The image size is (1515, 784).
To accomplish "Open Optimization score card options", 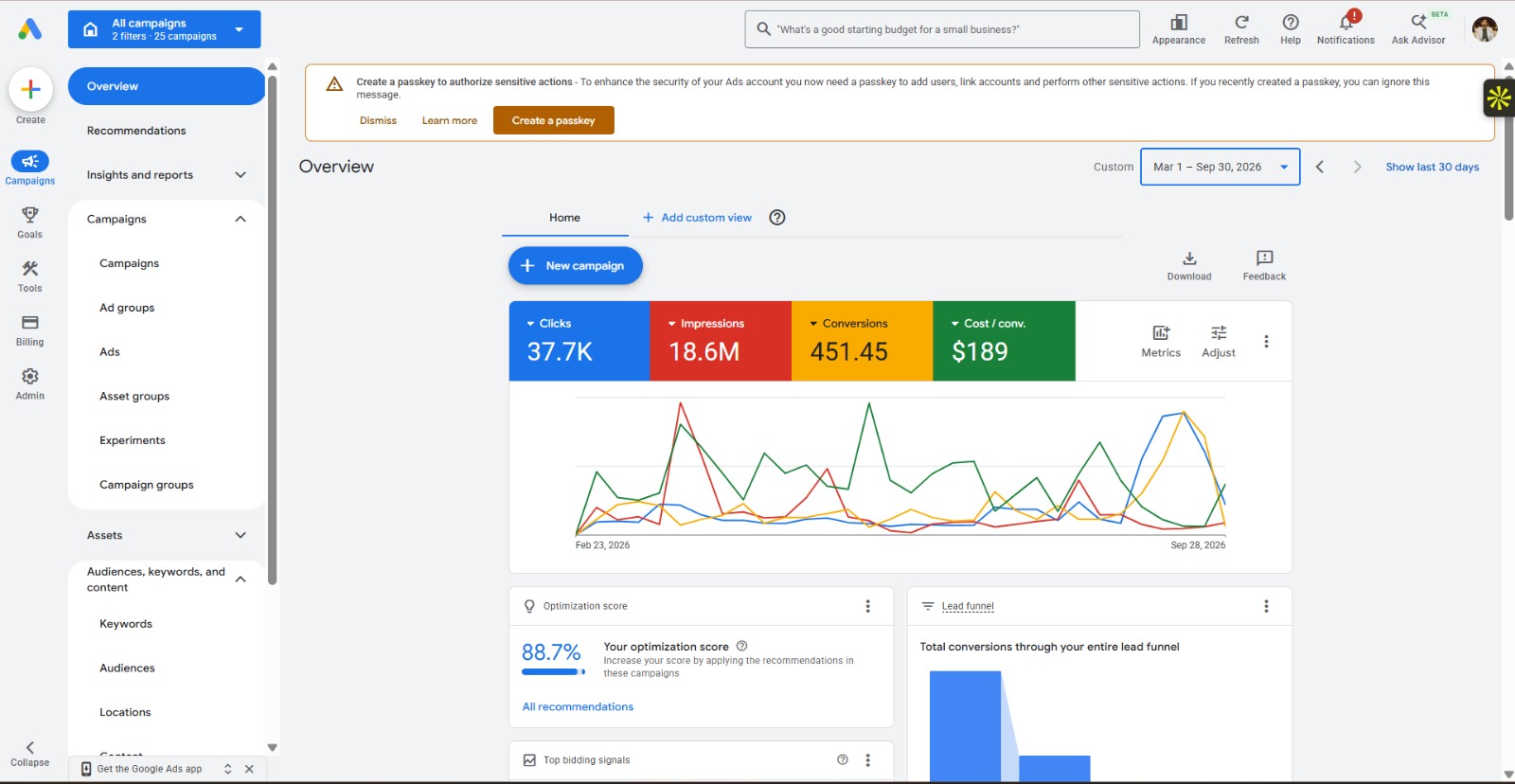I will (867, 606).
